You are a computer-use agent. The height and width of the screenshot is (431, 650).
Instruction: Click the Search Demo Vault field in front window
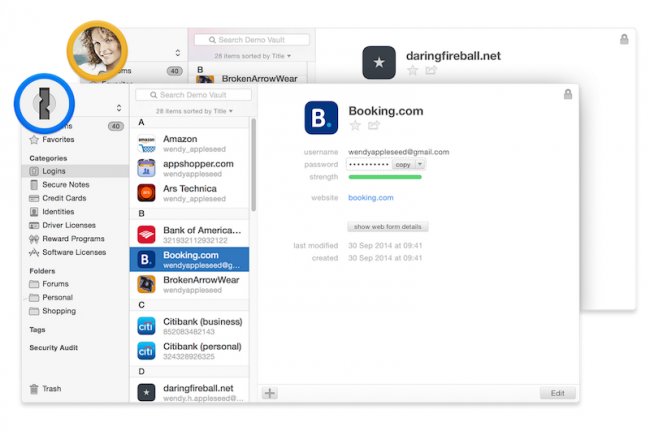pos(193,95)
